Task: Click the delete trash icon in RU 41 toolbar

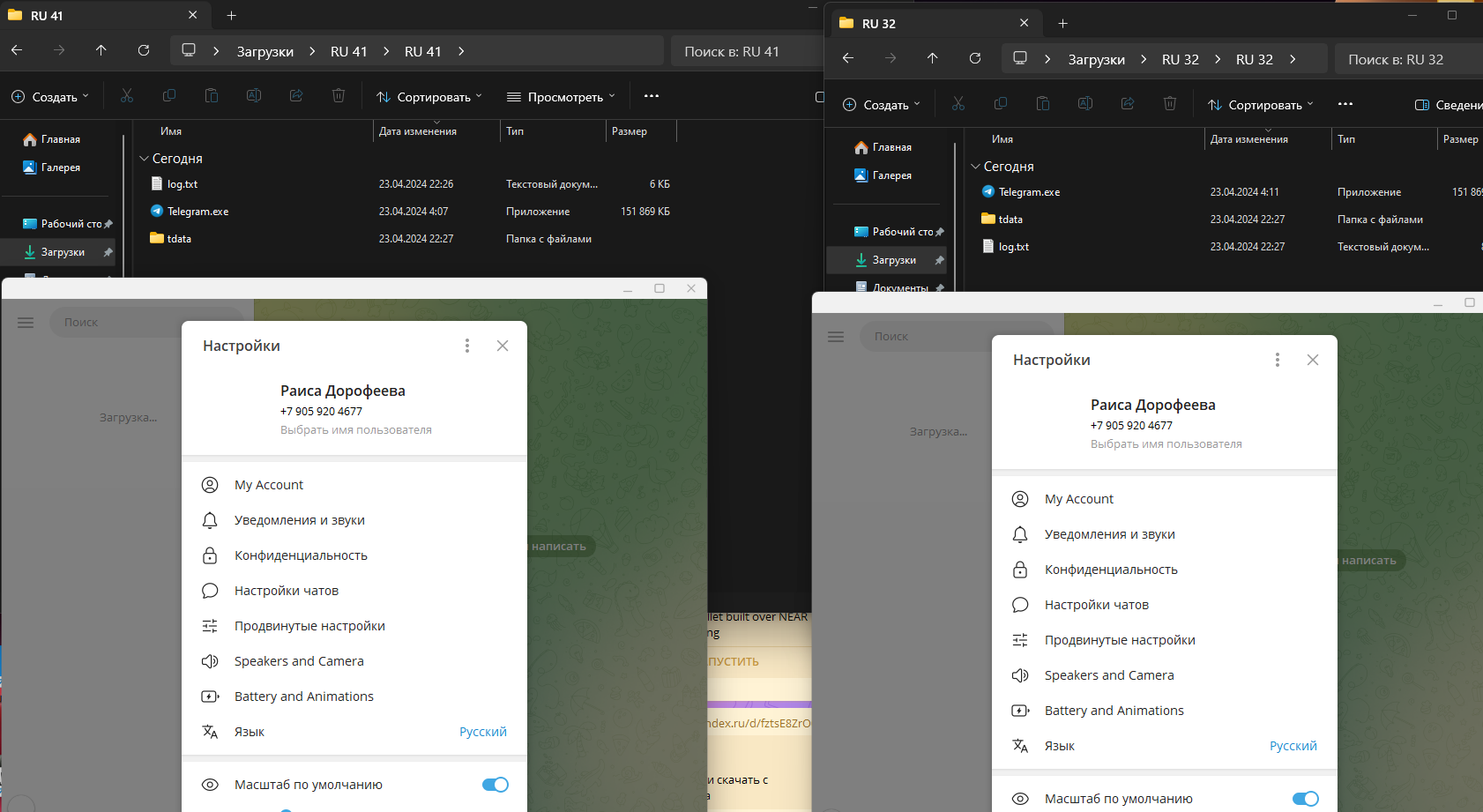Action: pyautogui.click(x=339, y=96)
